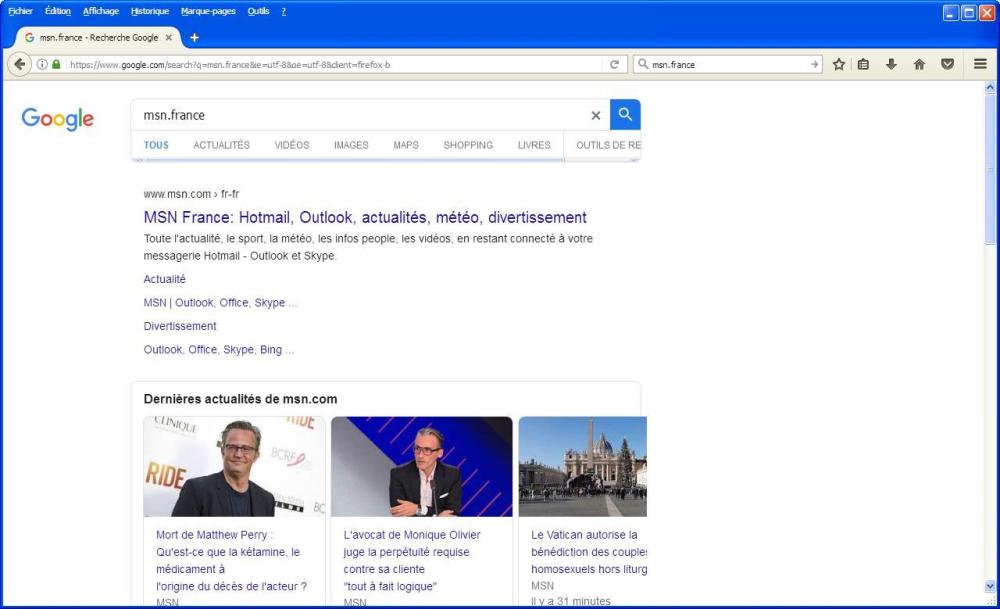
Task: Open the Firefox hamburger menu
Action: coord(980,64)
